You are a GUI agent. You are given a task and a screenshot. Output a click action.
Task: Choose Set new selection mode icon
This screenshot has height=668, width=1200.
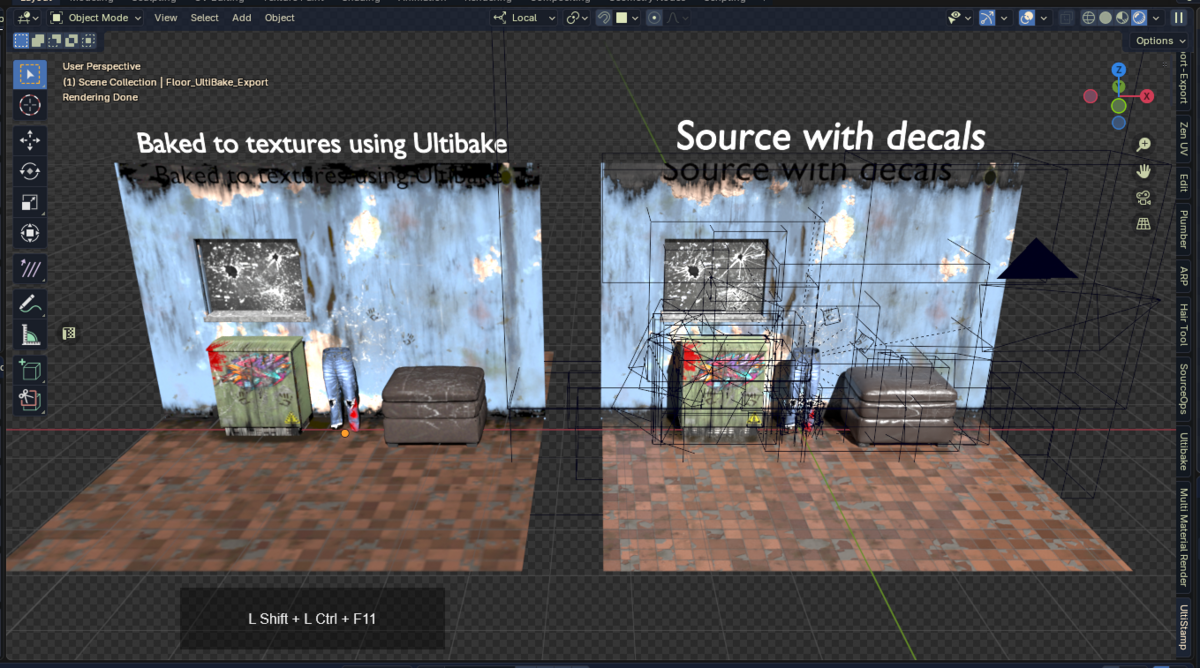(x=22, y=41)
